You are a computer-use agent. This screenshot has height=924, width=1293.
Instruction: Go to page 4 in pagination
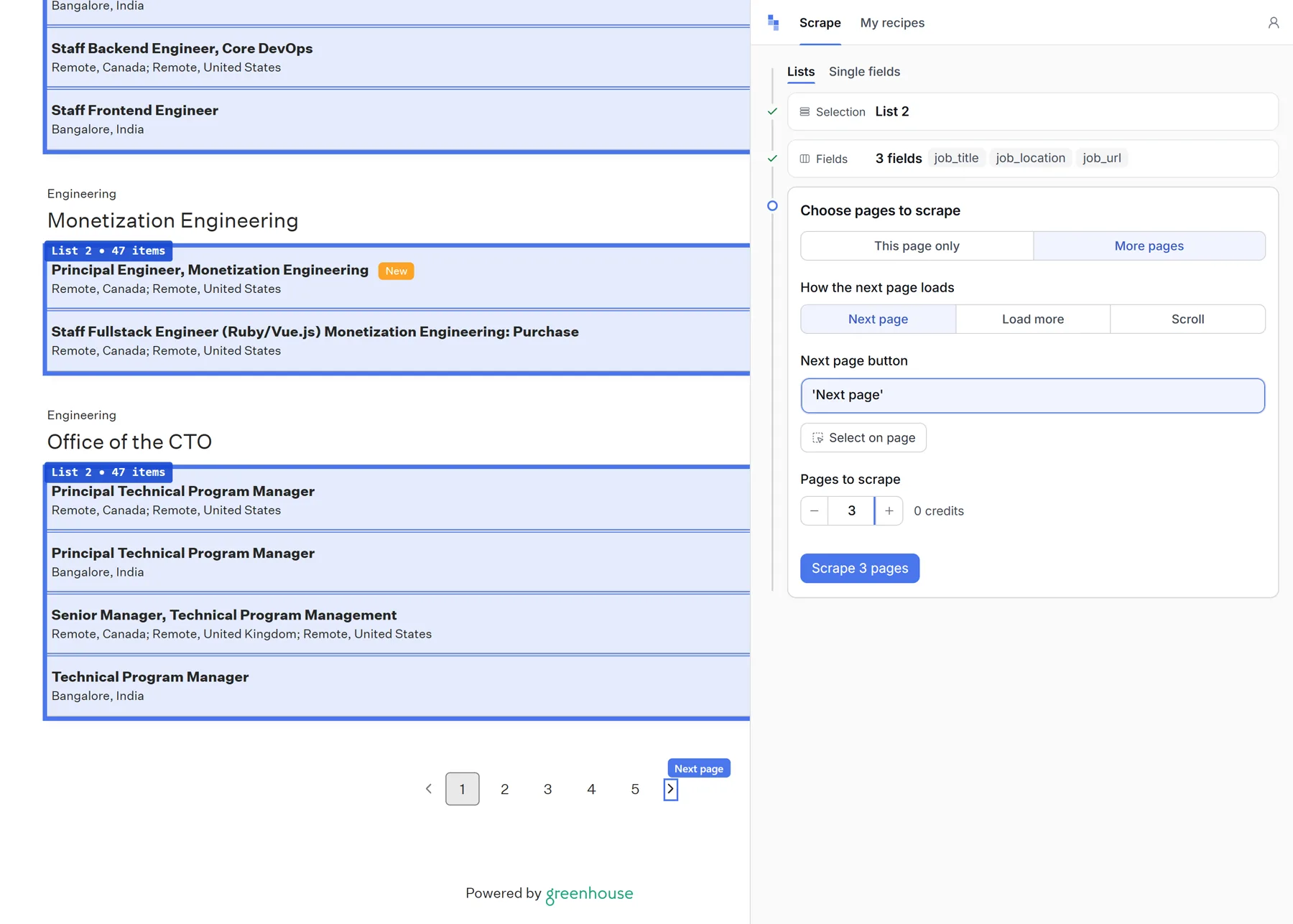pyautogui.click(x=591, y=789)
